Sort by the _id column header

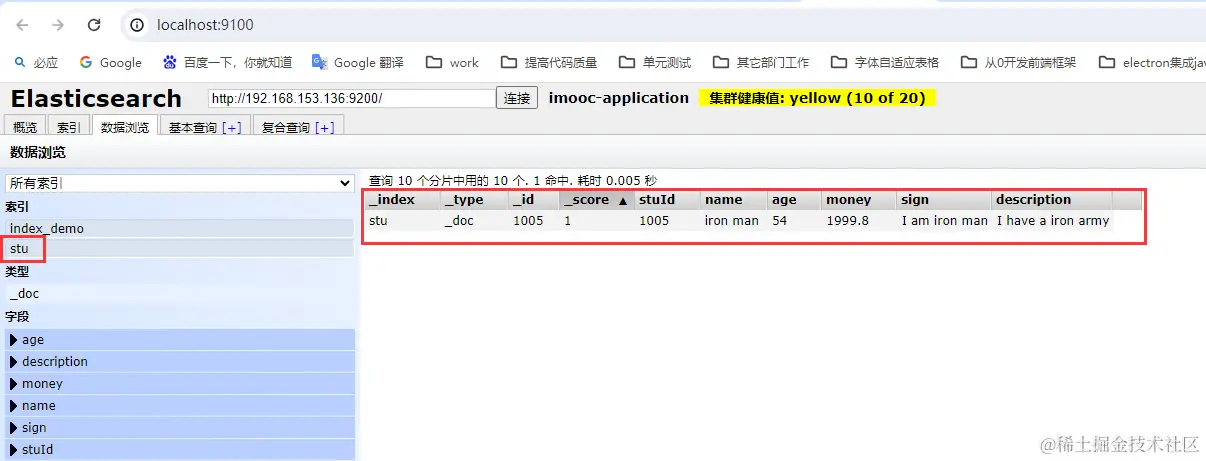click(x=534, y=200)
